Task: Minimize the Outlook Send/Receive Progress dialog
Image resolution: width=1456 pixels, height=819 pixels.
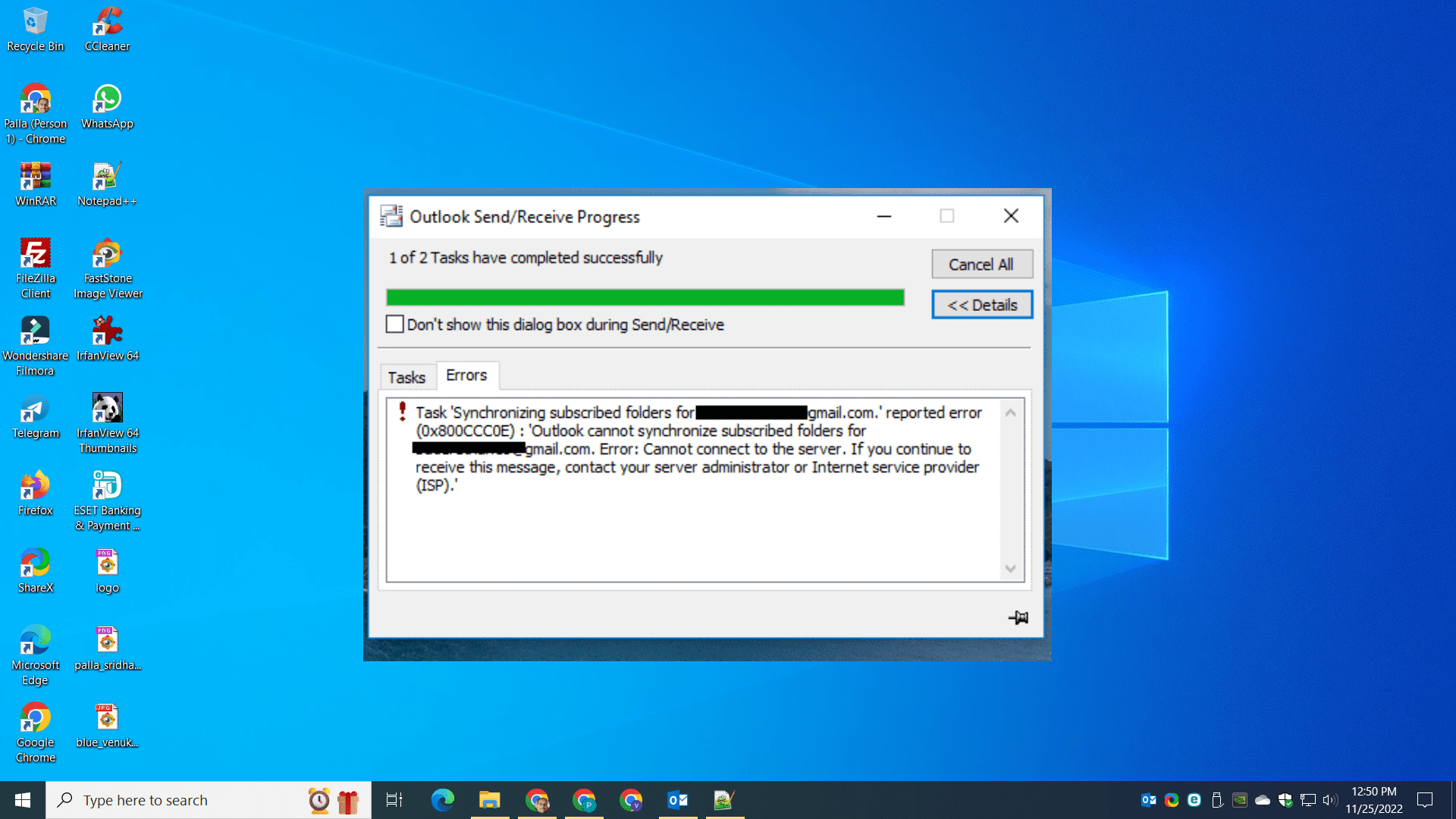Action: click(x=884, y=216)
